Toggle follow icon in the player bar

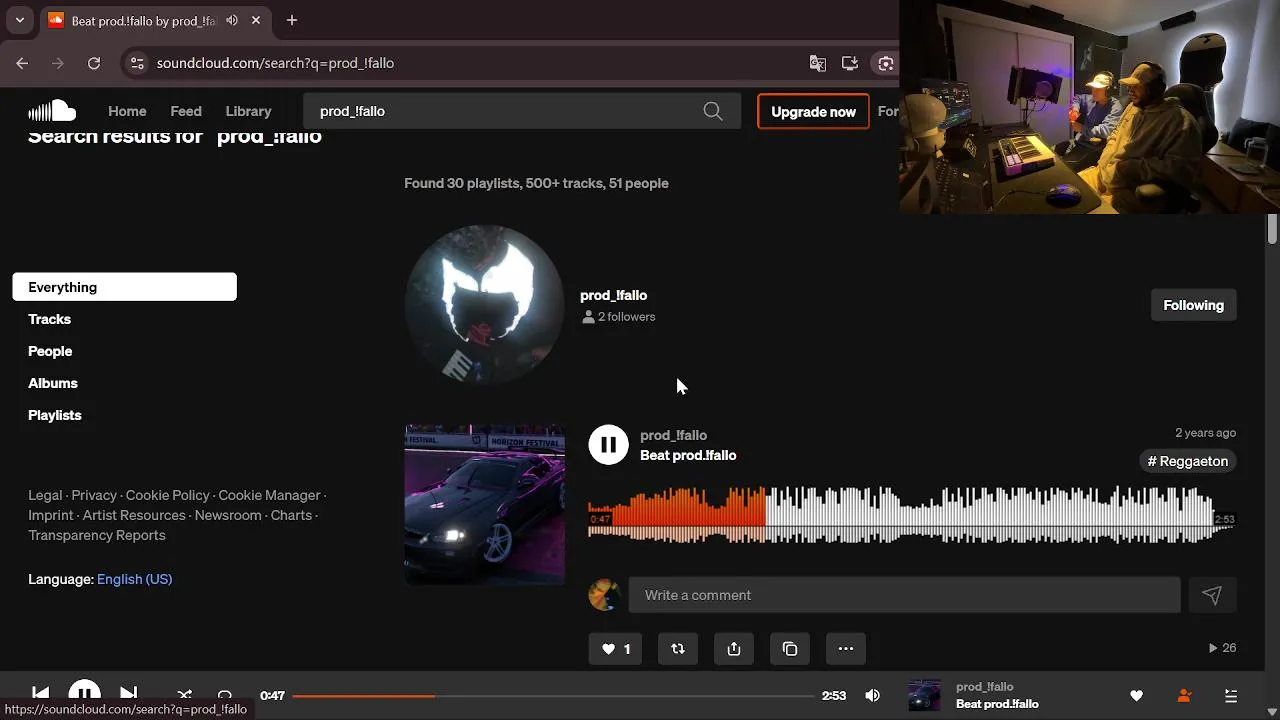(1184, 695)
